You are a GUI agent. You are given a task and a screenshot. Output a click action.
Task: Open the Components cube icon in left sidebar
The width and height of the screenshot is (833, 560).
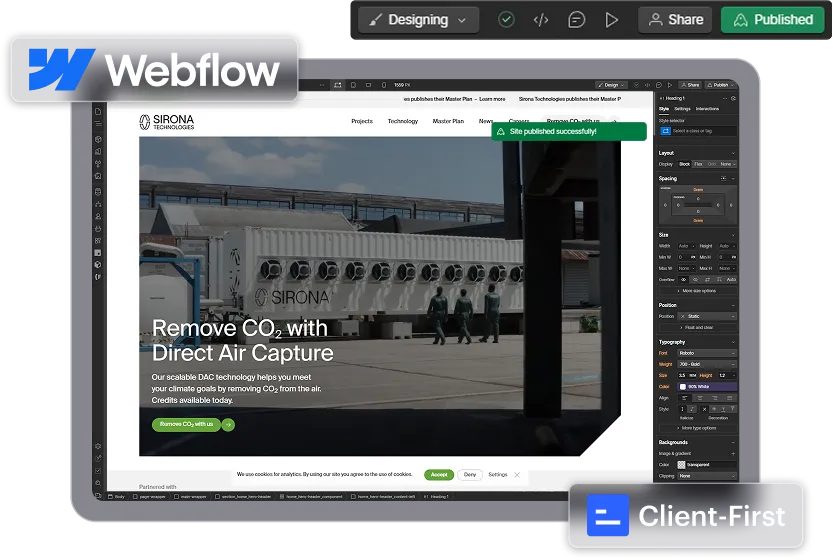(98, 139)
